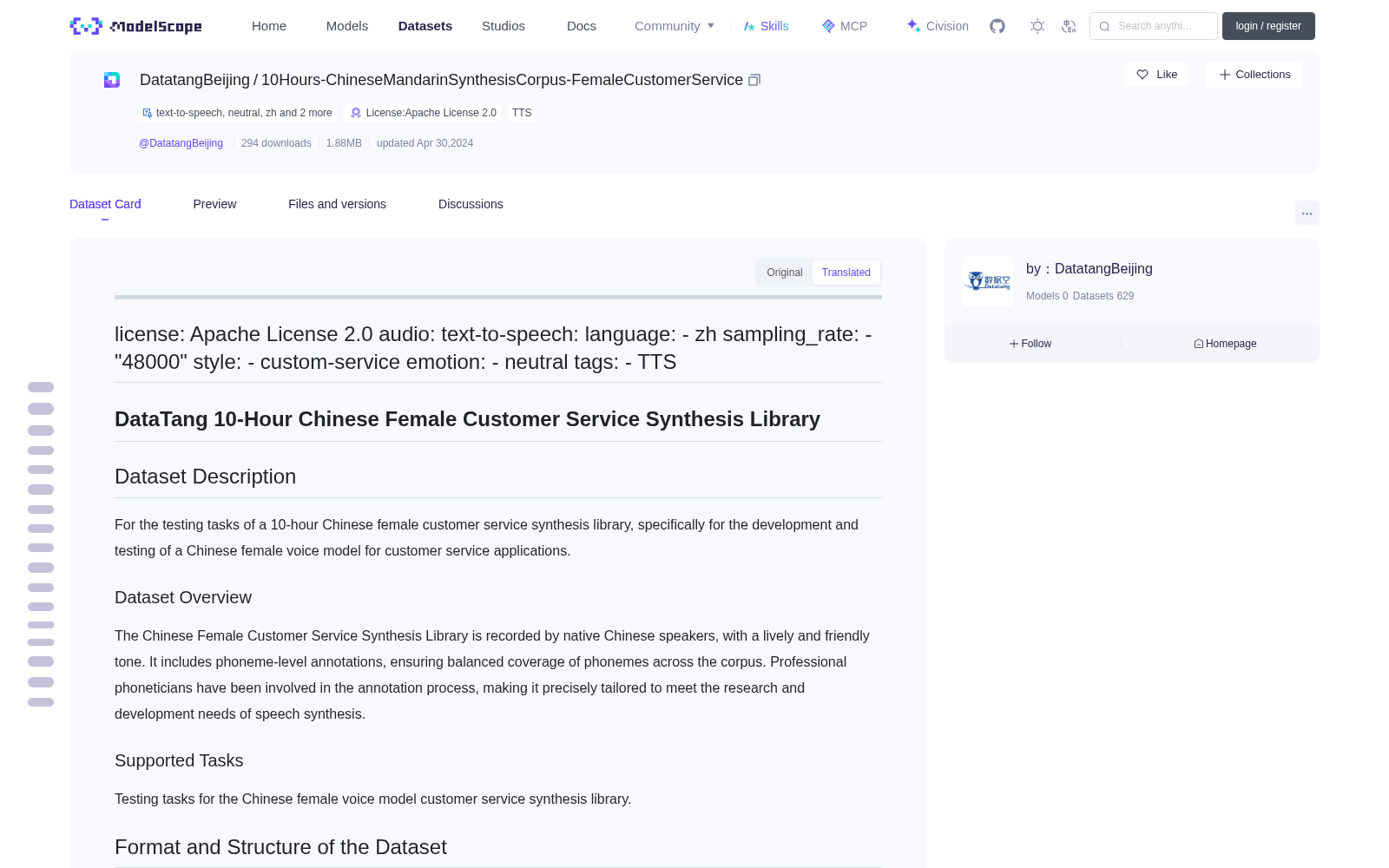Click the 'Dataset Description' heading
The image size is (1389, 868).
[x=205, y=477]
